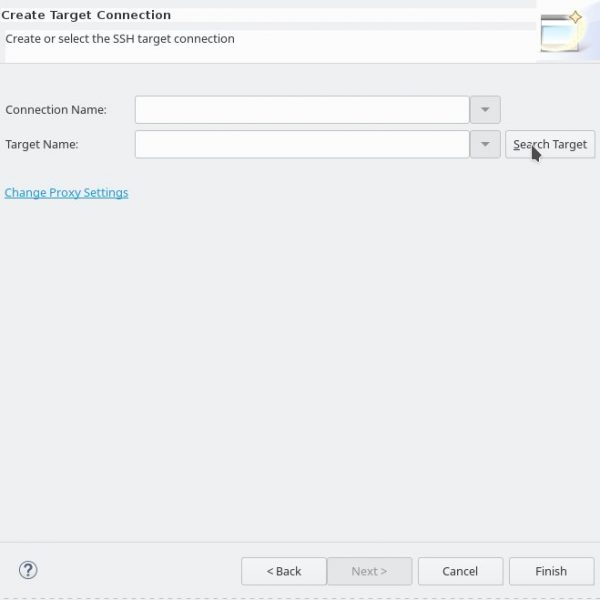Click the "Create Target Connection" heading

pos(86,15)
